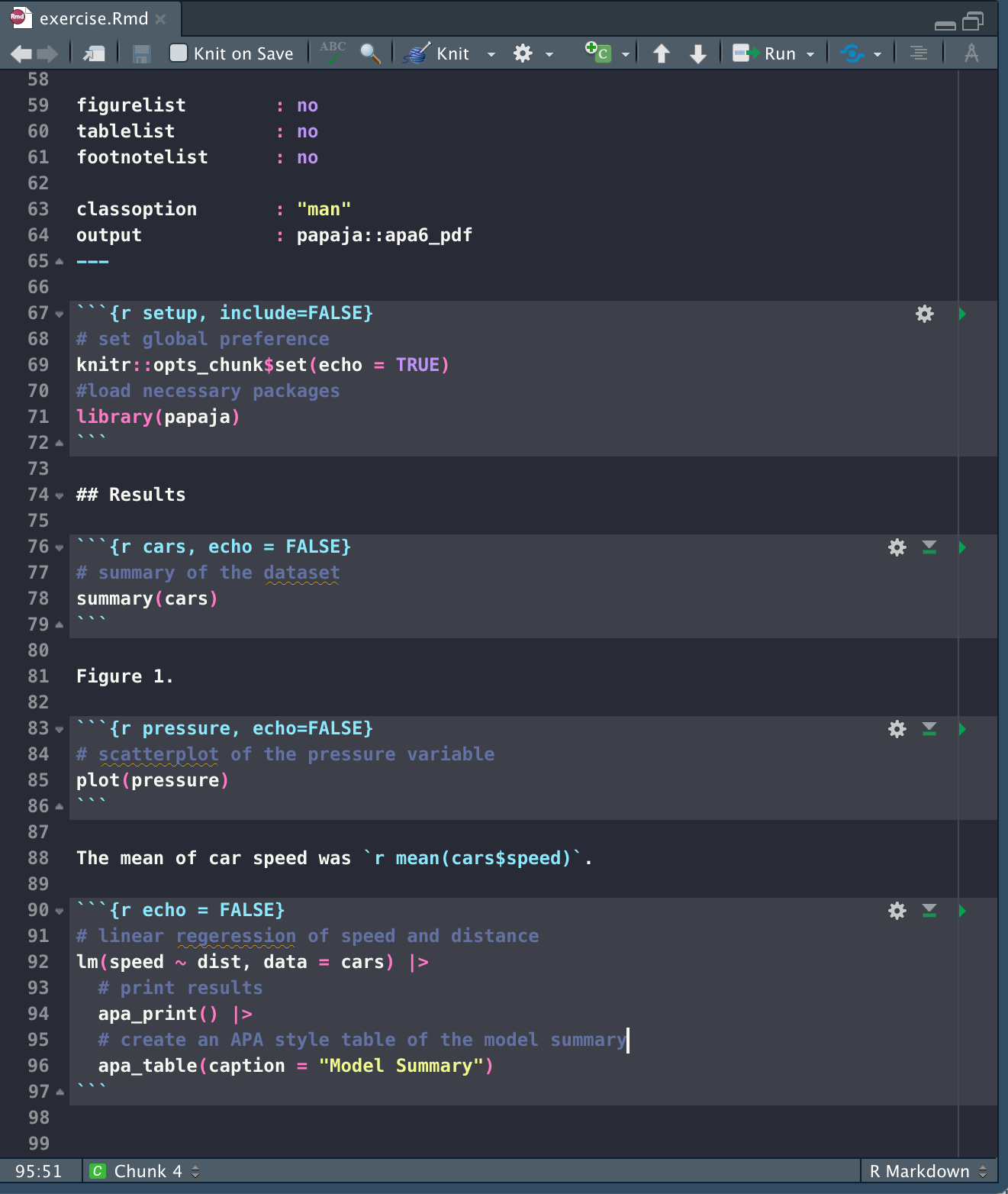Click the Knit button
Screen dimensions: 1008x1194
[440, 53]
